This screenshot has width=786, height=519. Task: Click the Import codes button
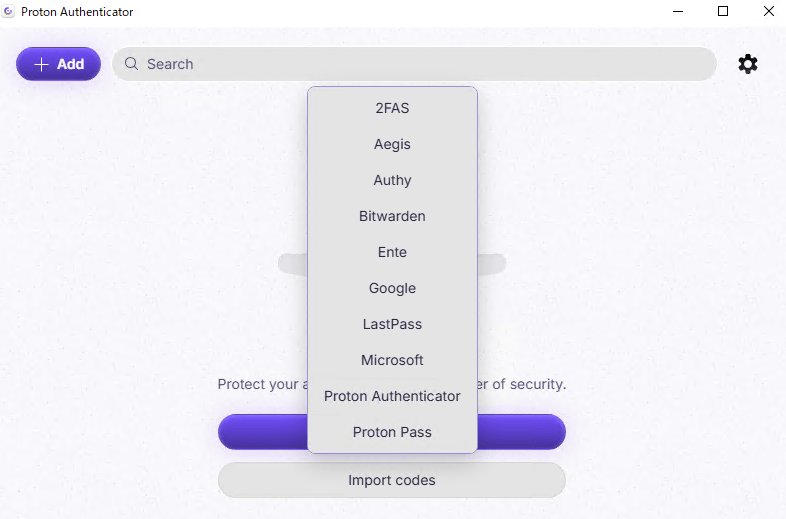391,480
